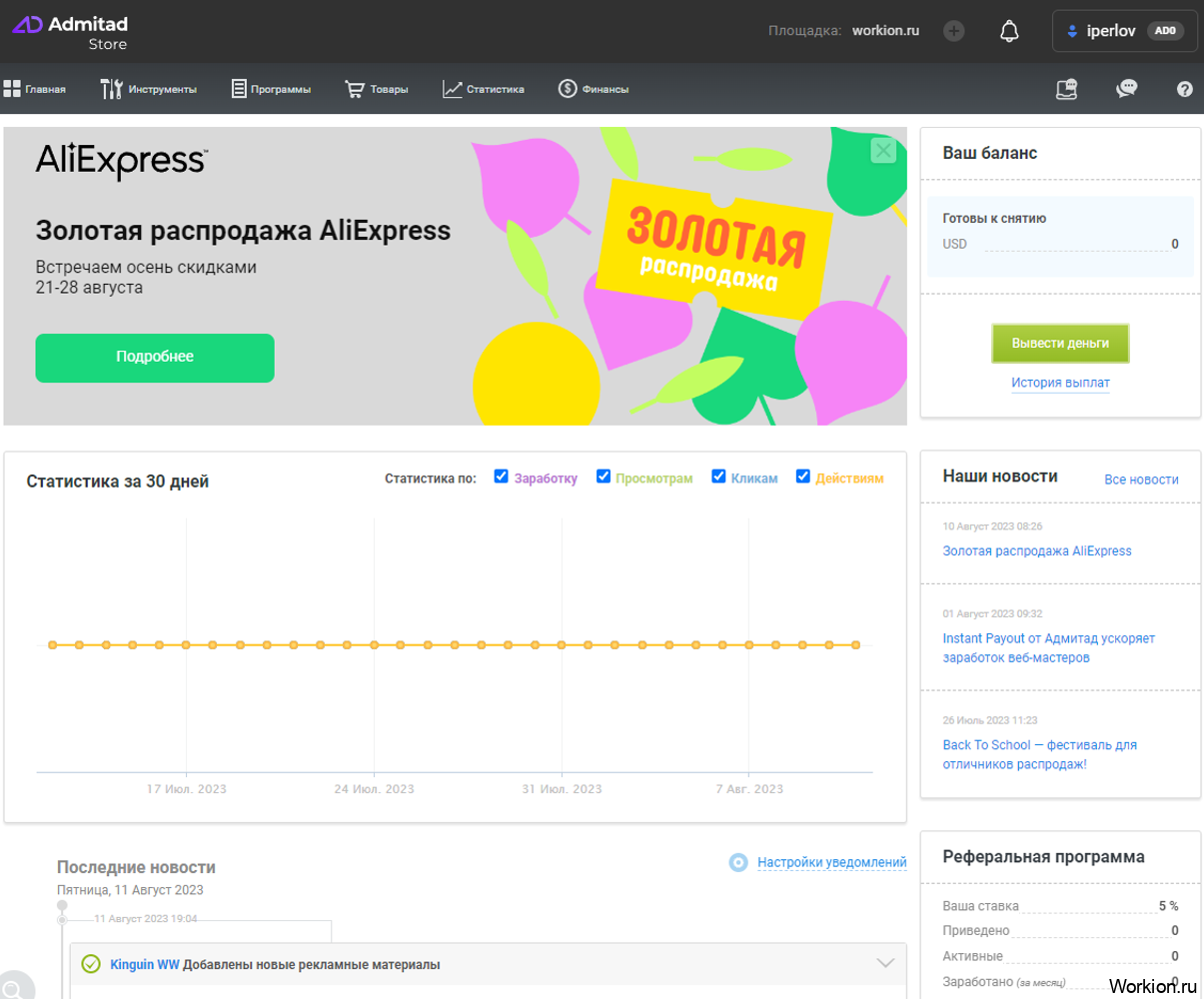
Task: Click the Главная grid icon
Action: tap(12, 89)
